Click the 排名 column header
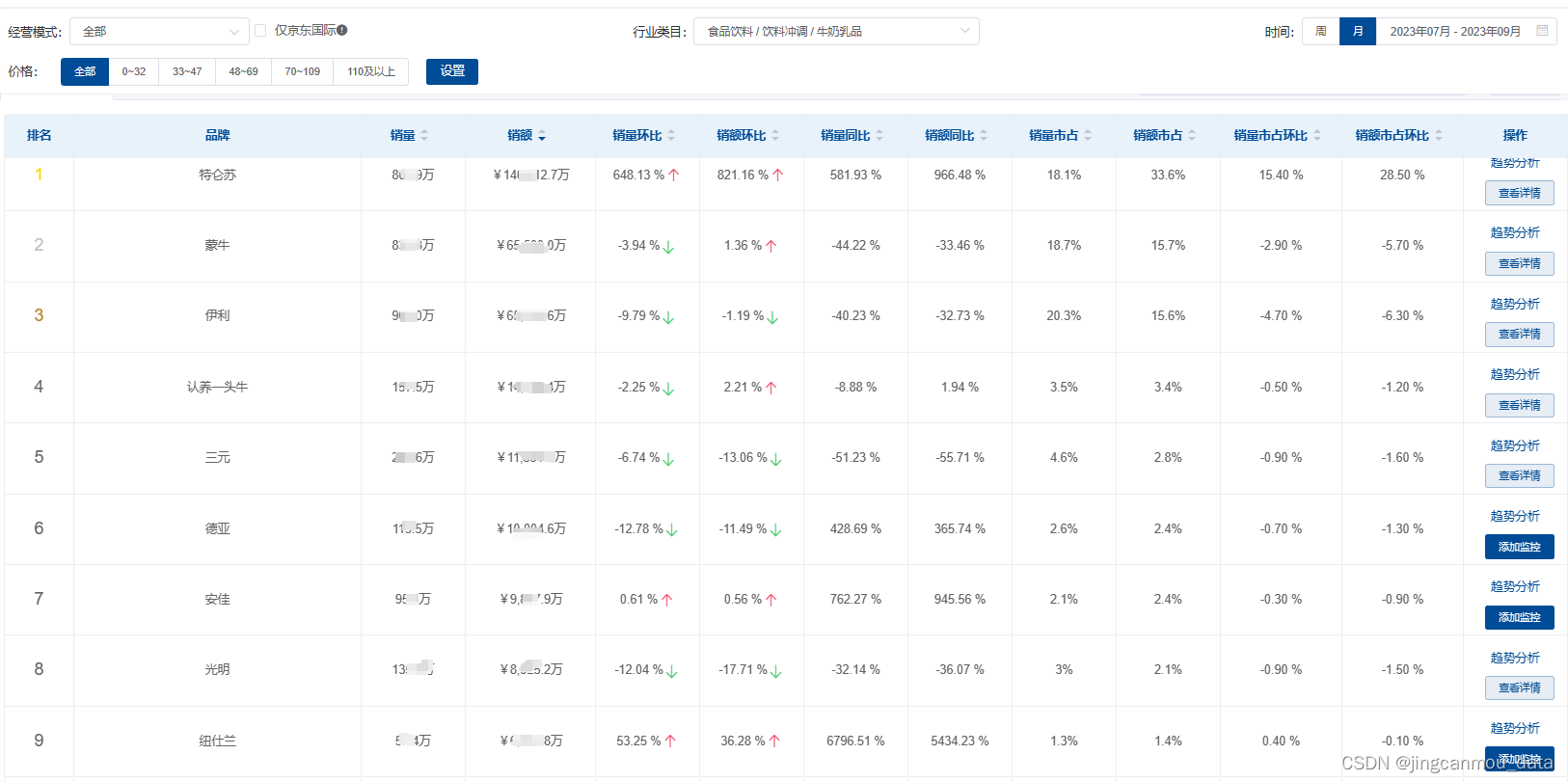 [x=39, y=136]
